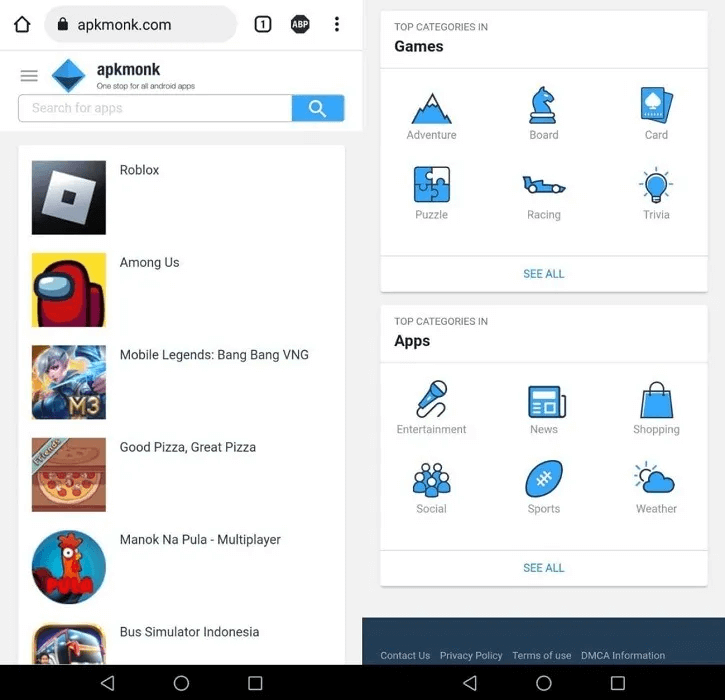
Task: Click the Apps category heading
Action: coord(412,341)
